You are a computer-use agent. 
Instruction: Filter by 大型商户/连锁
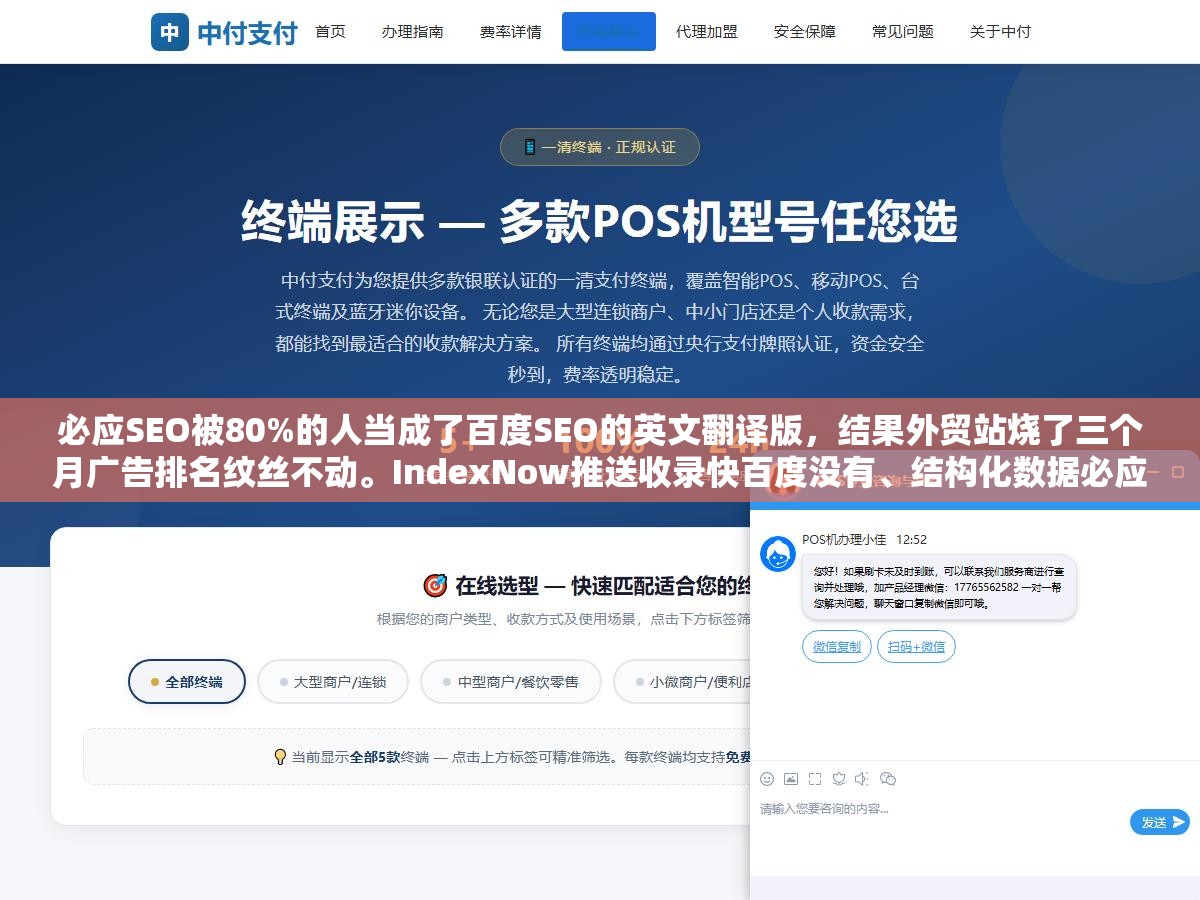coord(333,682)
